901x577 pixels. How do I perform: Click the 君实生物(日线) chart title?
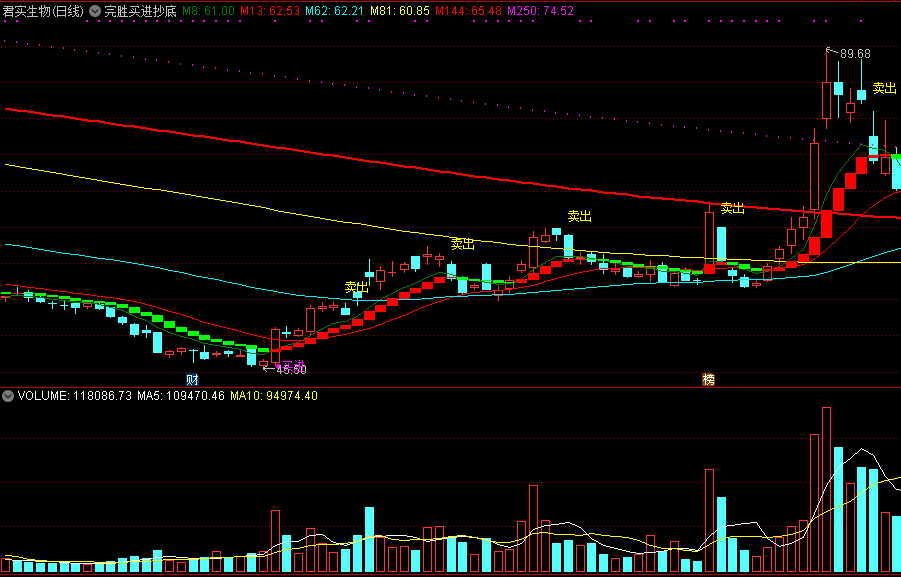44,11
